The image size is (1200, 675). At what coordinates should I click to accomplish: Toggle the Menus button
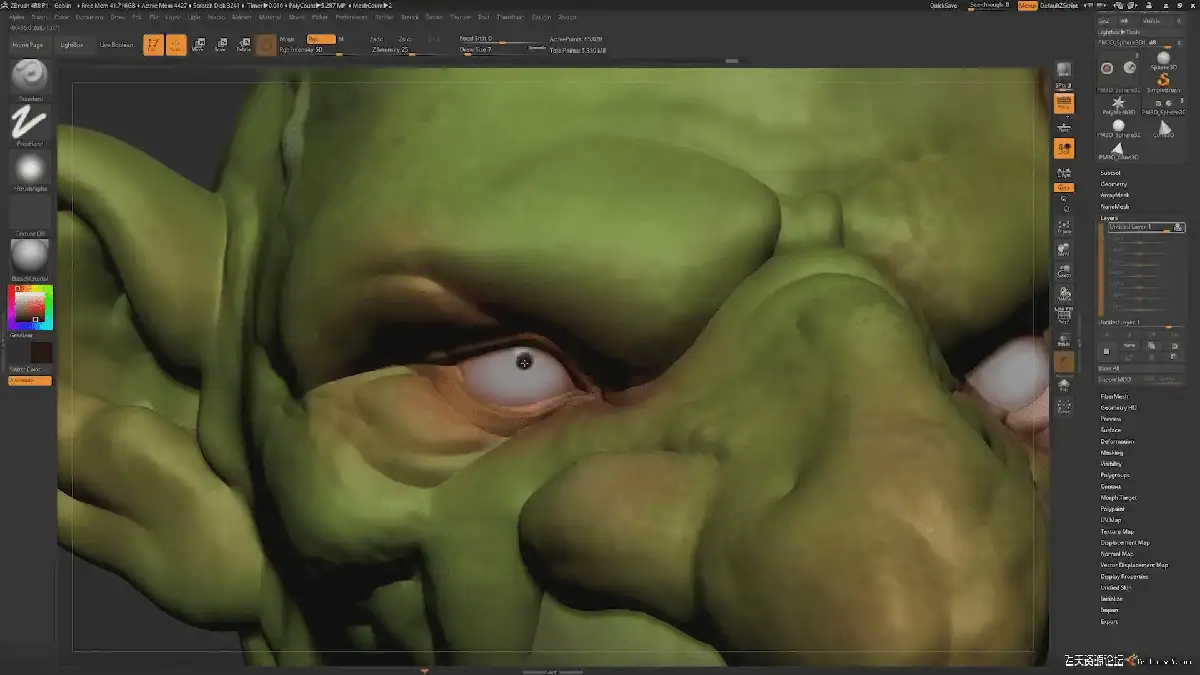click(1027, 6)
